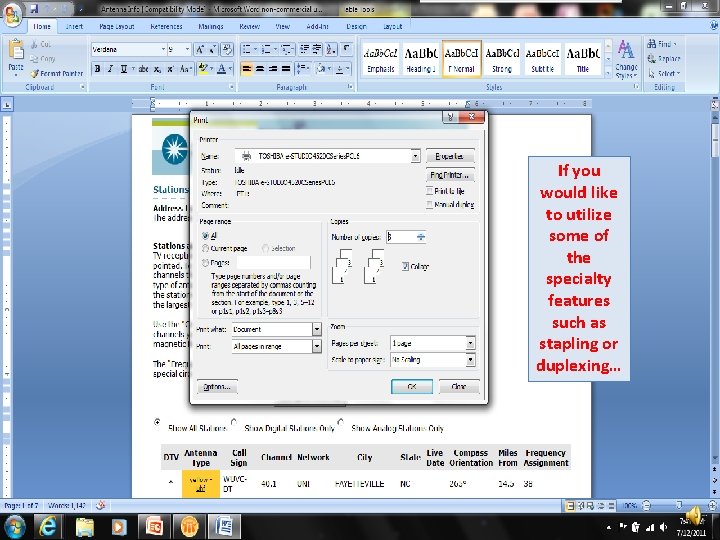
Task: Click the Center alignment icon
Action: (259, 69)
